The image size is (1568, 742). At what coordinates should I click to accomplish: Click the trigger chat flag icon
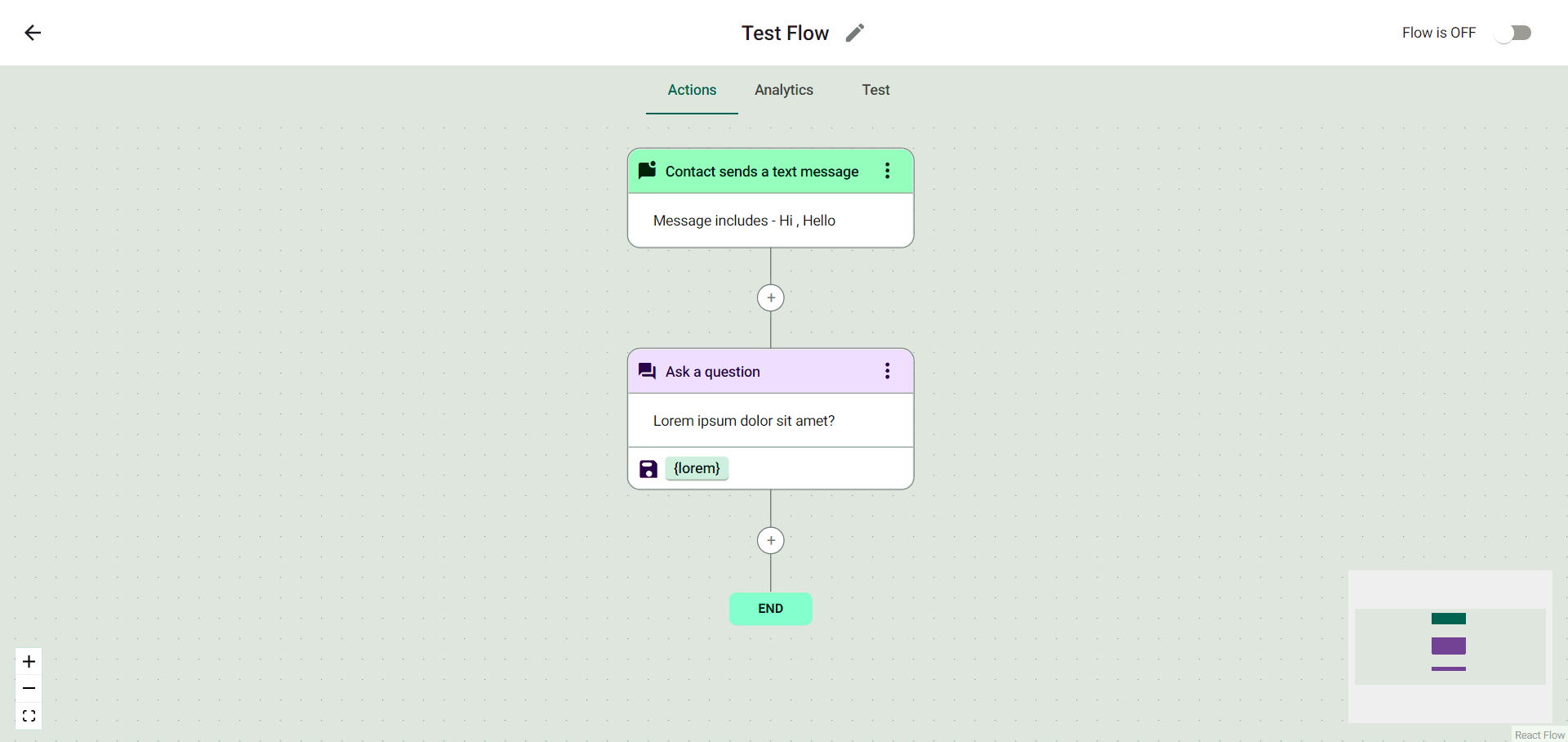coord(647,170)
